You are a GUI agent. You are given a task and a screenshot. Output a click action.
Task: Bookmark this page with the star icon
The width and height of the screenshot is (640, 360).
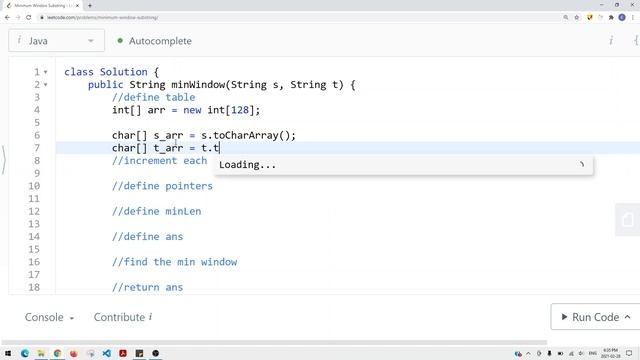[577, 17]
